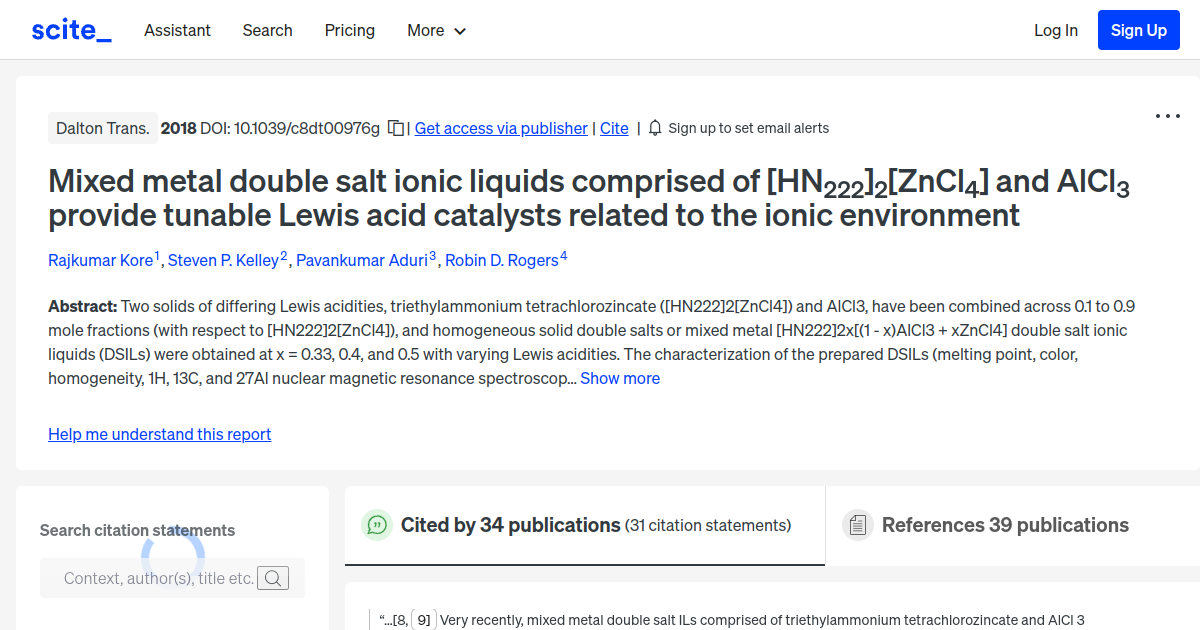Click the bell icon to set email alerts
The height and width of the screenshot is (630, 1200).
tap(655, 128)
